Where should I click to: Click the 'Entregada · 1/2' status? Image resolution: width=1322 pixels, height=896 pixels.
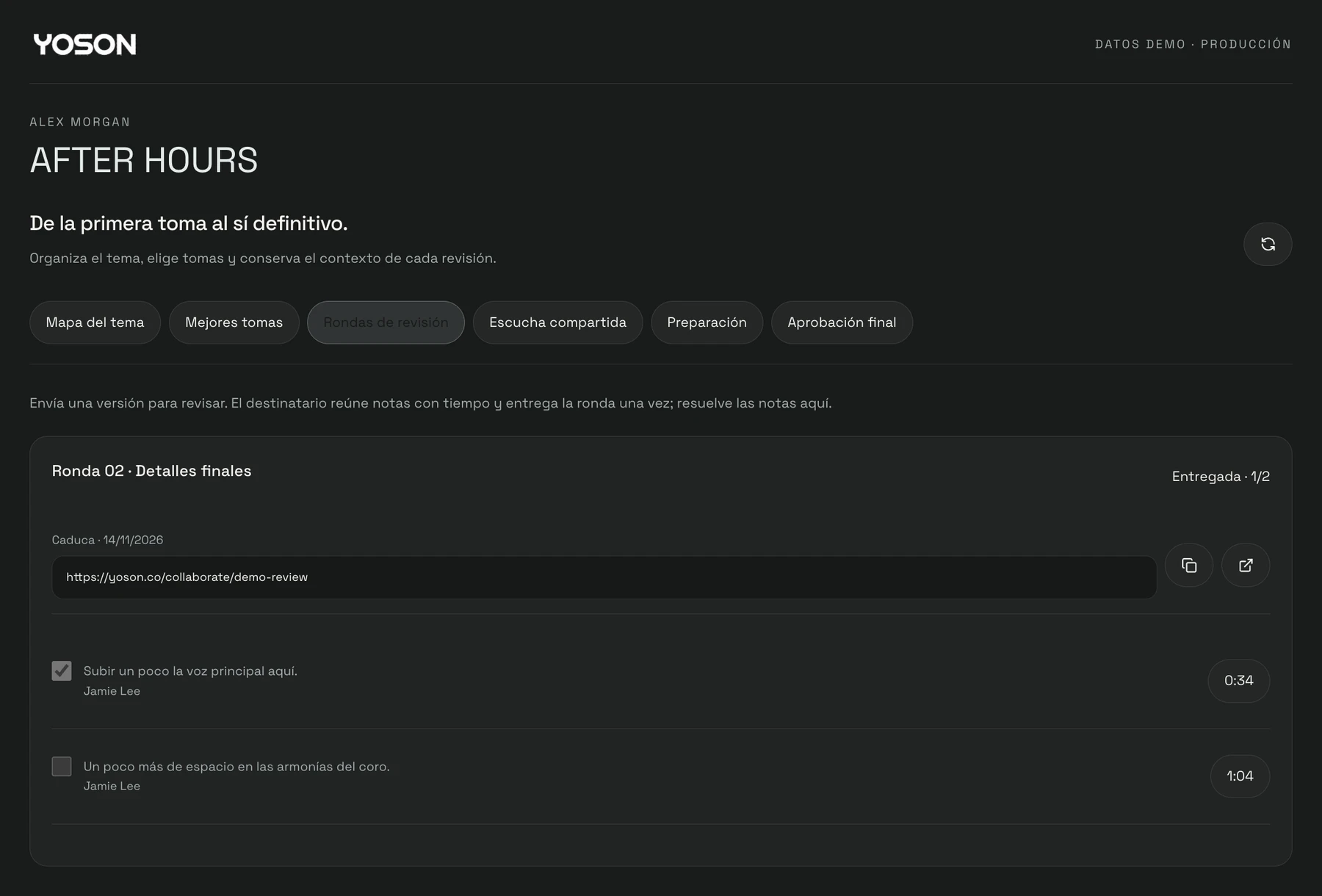pos(1221,477)
